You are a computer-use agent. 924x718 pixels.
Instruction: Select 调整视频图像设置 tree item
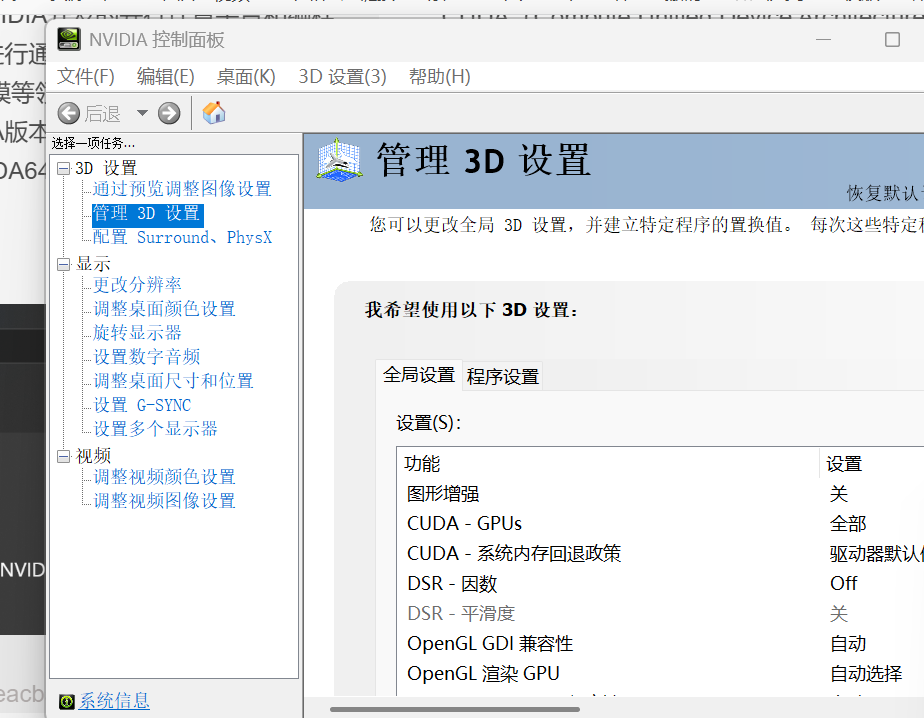(x=164, y=501)
